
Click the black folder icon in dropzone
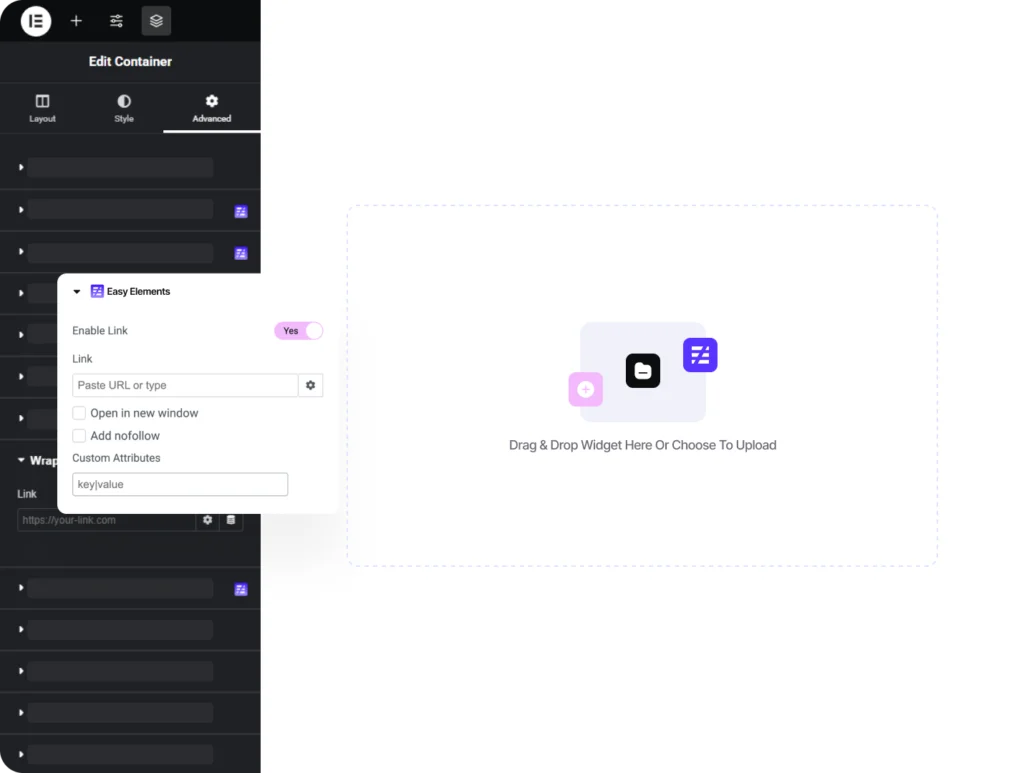coord(643,371)
